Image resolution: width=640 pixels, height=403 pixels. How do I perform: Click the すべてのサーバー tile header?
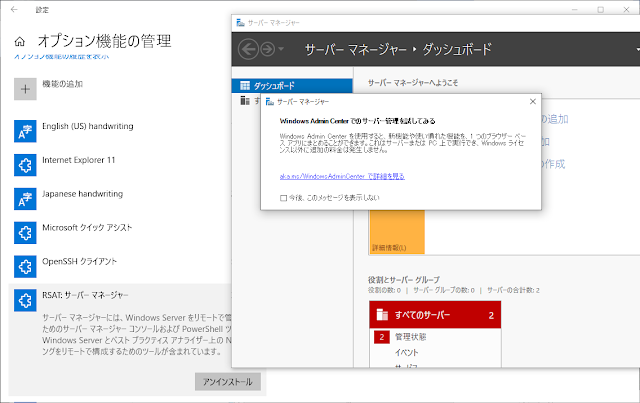(435, 315)
